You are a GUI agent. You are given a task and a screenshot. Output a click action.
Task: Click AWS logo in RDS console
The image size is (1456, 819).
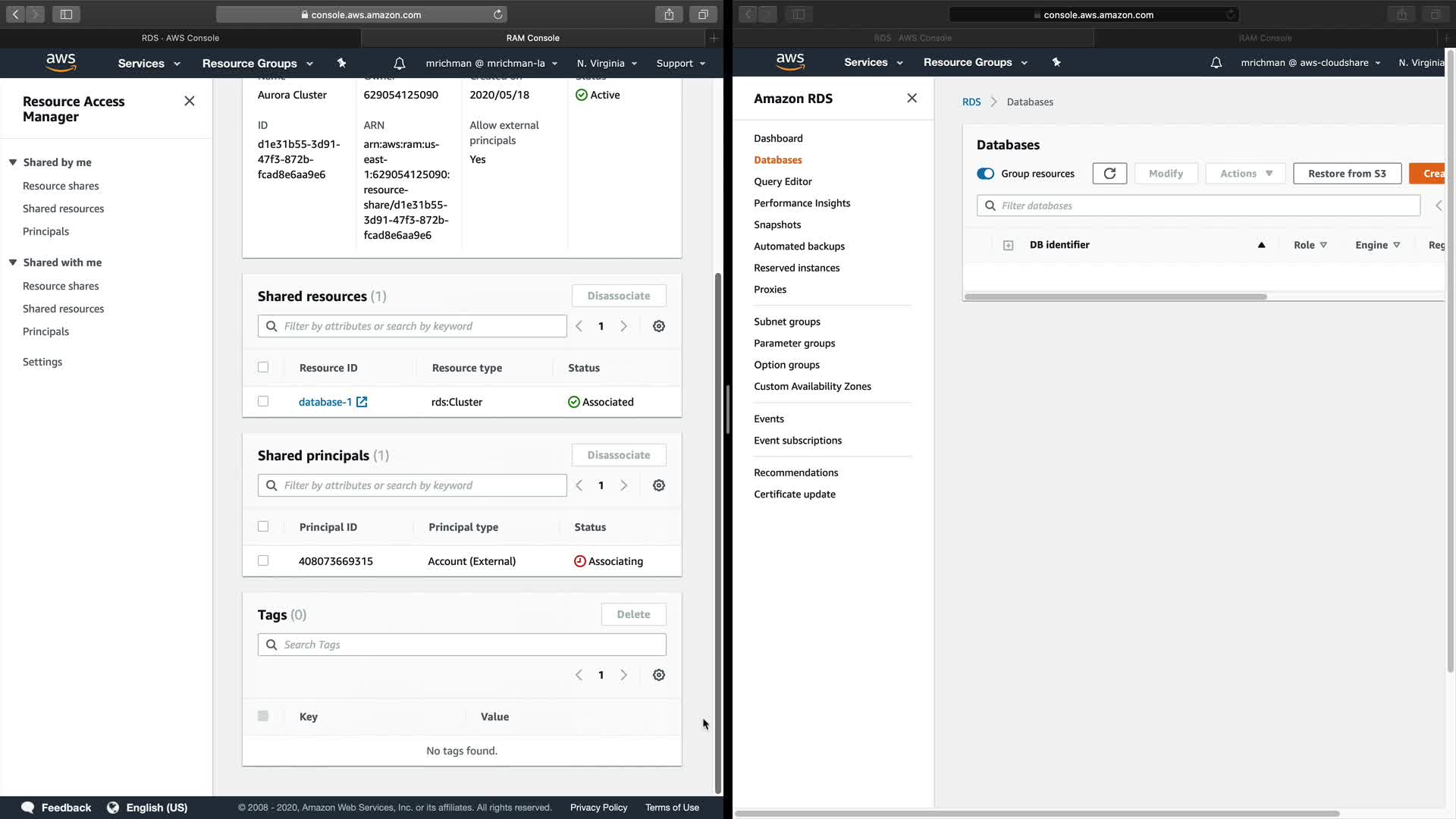pyautogui.click(x=789, y=62)
